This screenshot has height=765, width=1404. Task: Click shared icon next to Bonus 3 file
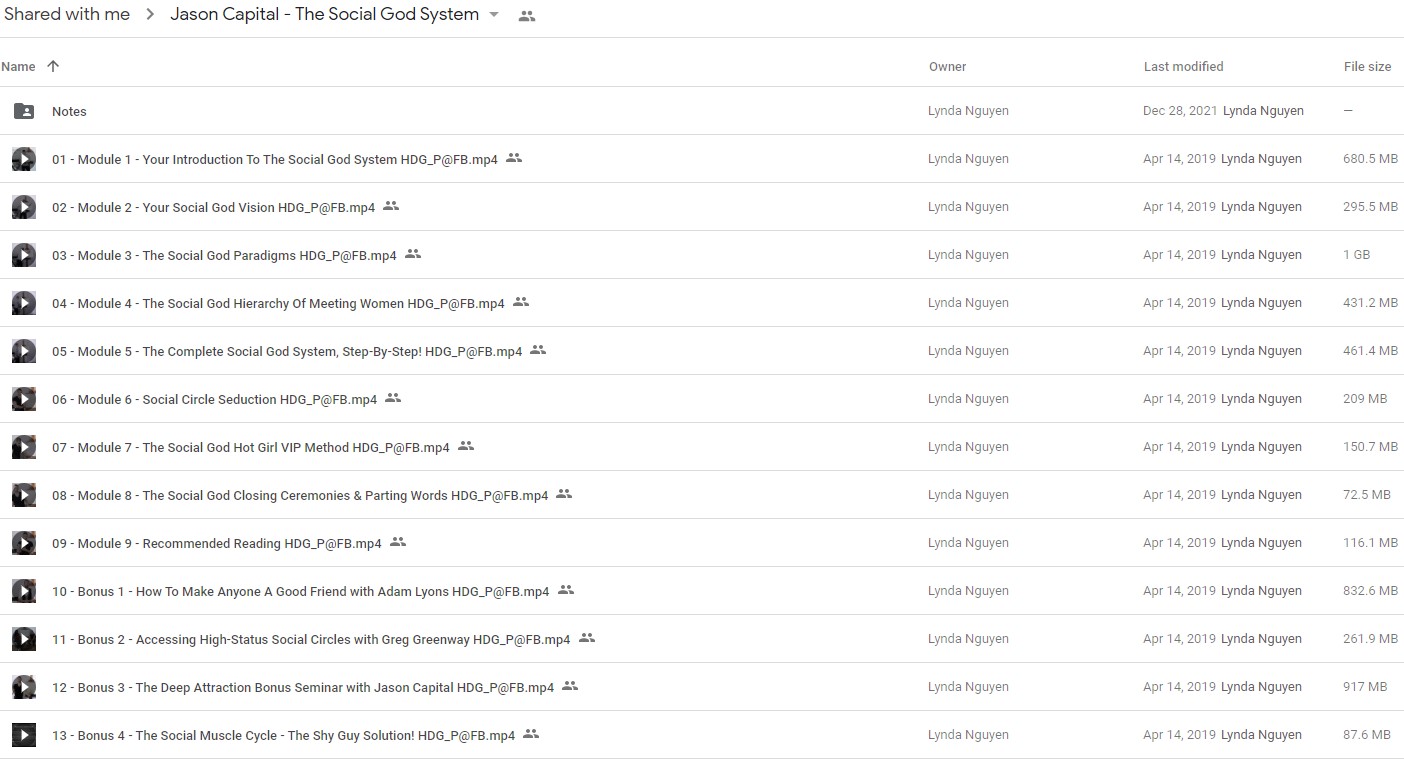(x=570, y=686)
